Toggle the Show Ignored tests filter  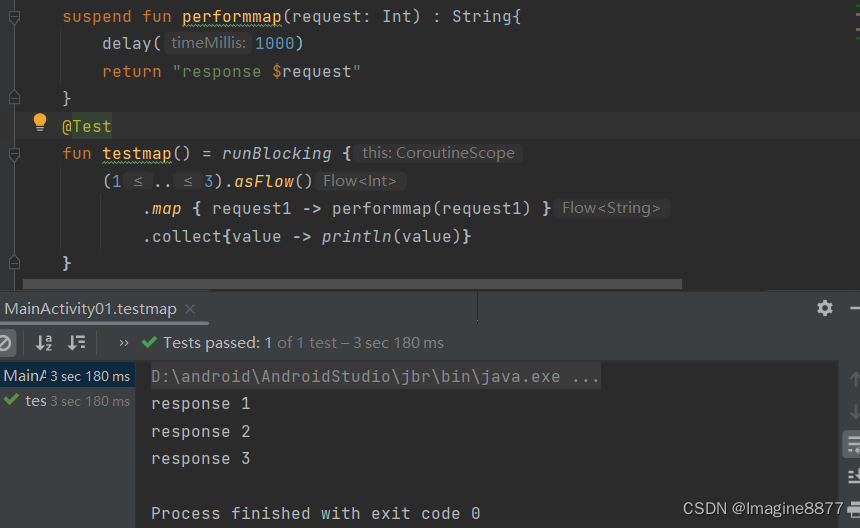click(4, 343)
